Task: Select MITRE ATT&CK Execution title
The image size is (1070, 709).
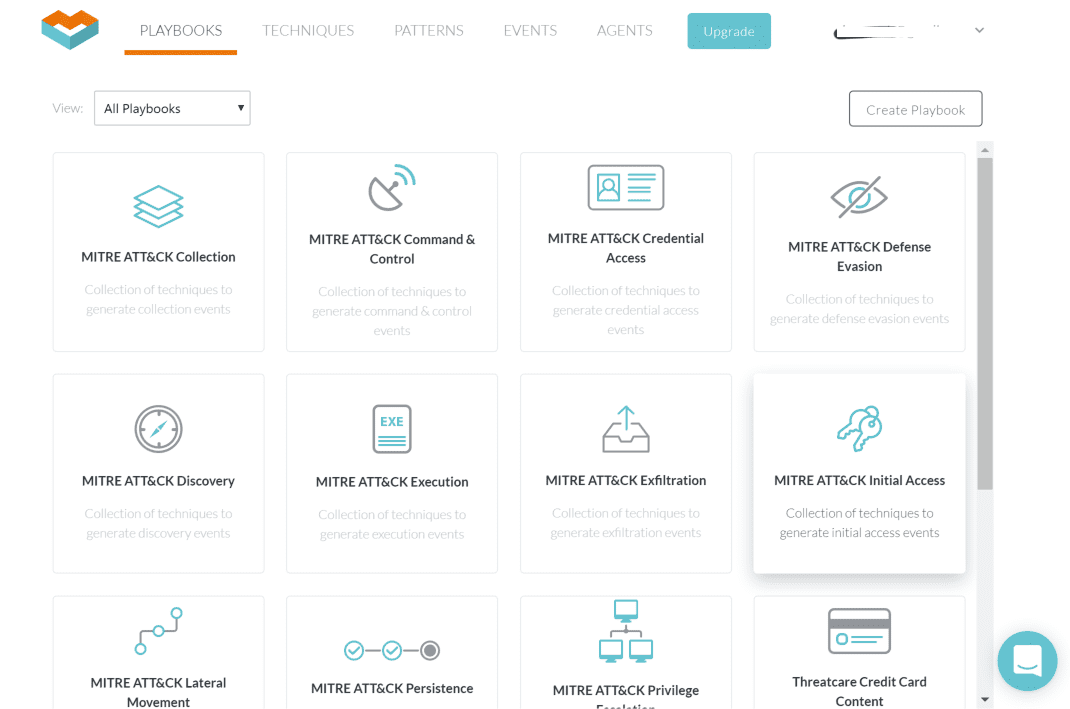Action: point(392,482)
